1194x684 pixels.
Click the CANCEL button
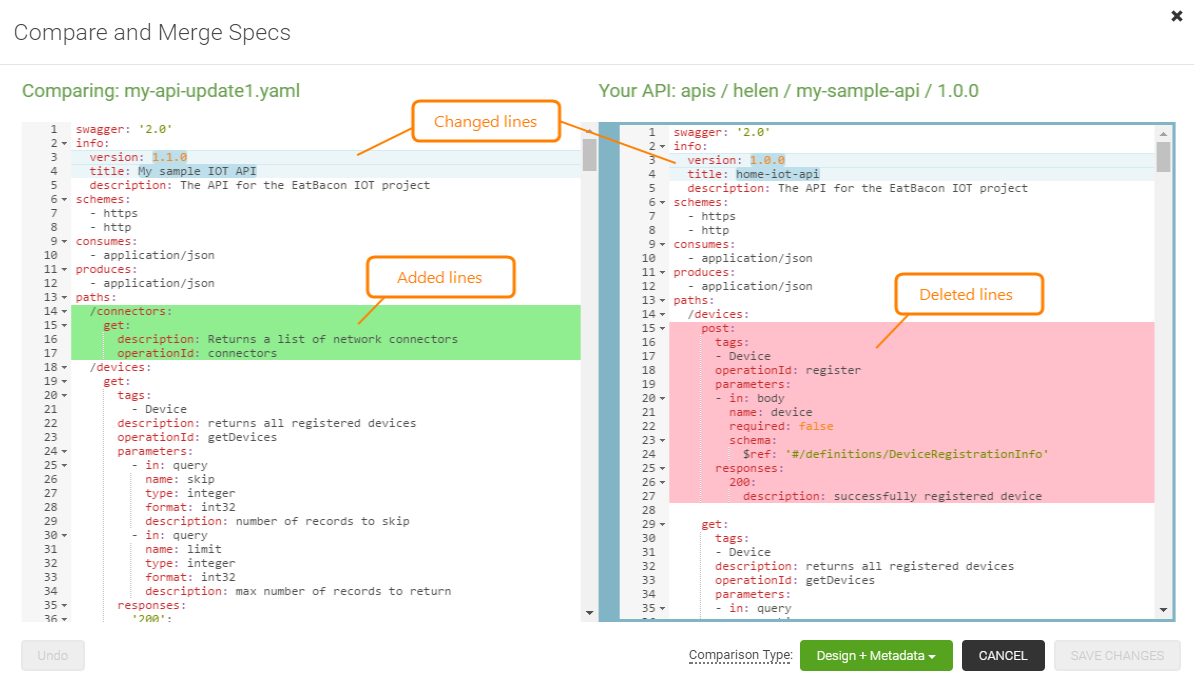tap(1003, 656)
